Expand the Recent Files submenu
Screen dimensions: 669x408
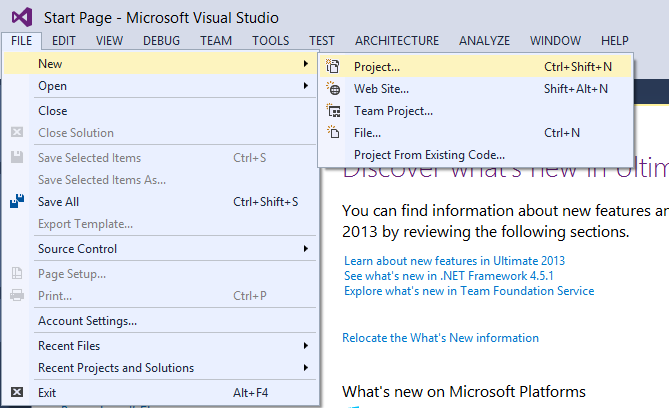(x=305, y=346)
